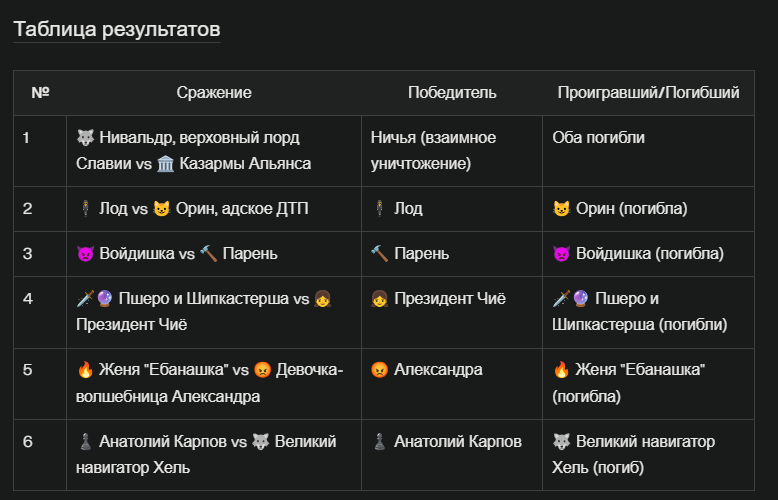778x500 pixels.
Task: Click the Таблица результатов heading
Action: click(x=117, y=29)
